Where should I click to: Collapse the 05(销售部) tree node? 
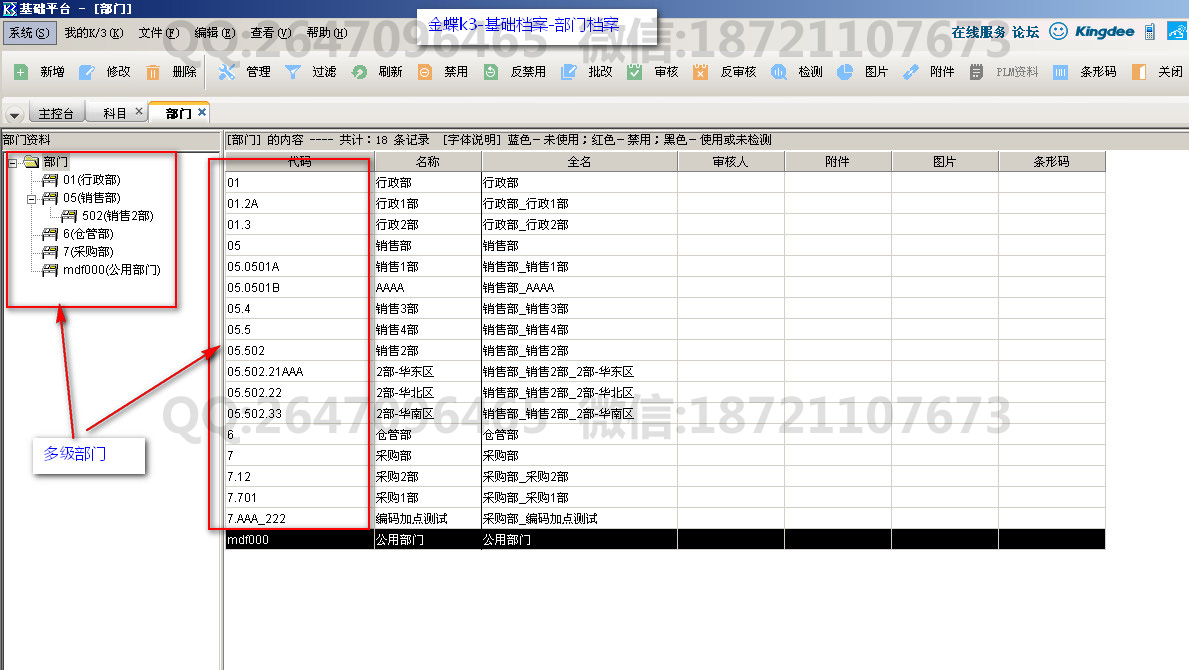click(x=31, y=198)
